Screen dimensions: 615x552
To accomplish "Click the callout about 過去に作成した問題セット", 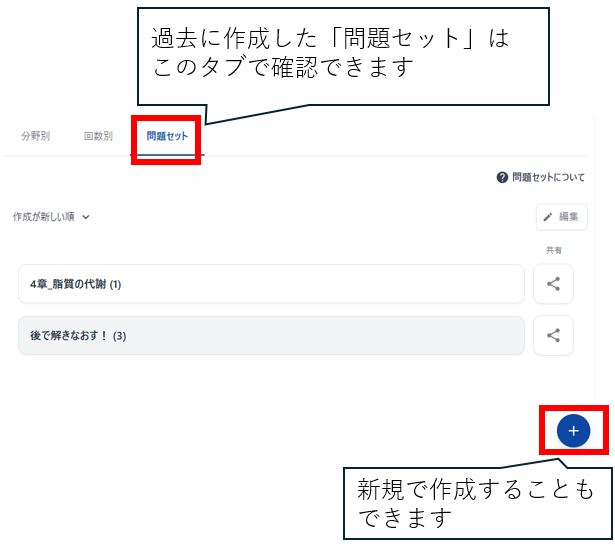I will click(x=343, y=56).
